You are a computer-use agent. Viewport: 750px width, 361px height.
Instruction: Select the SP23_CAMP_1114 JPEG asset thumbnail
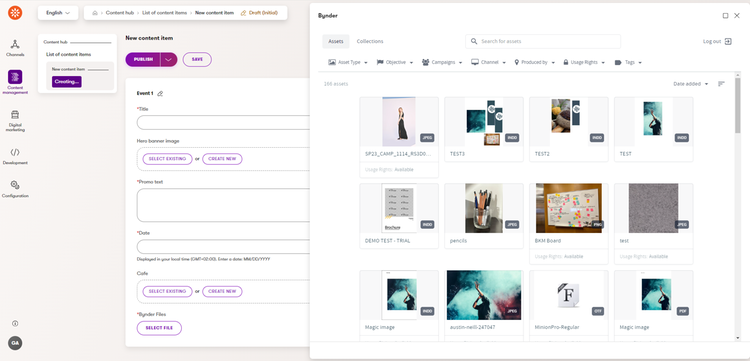(x=399, y=122)
